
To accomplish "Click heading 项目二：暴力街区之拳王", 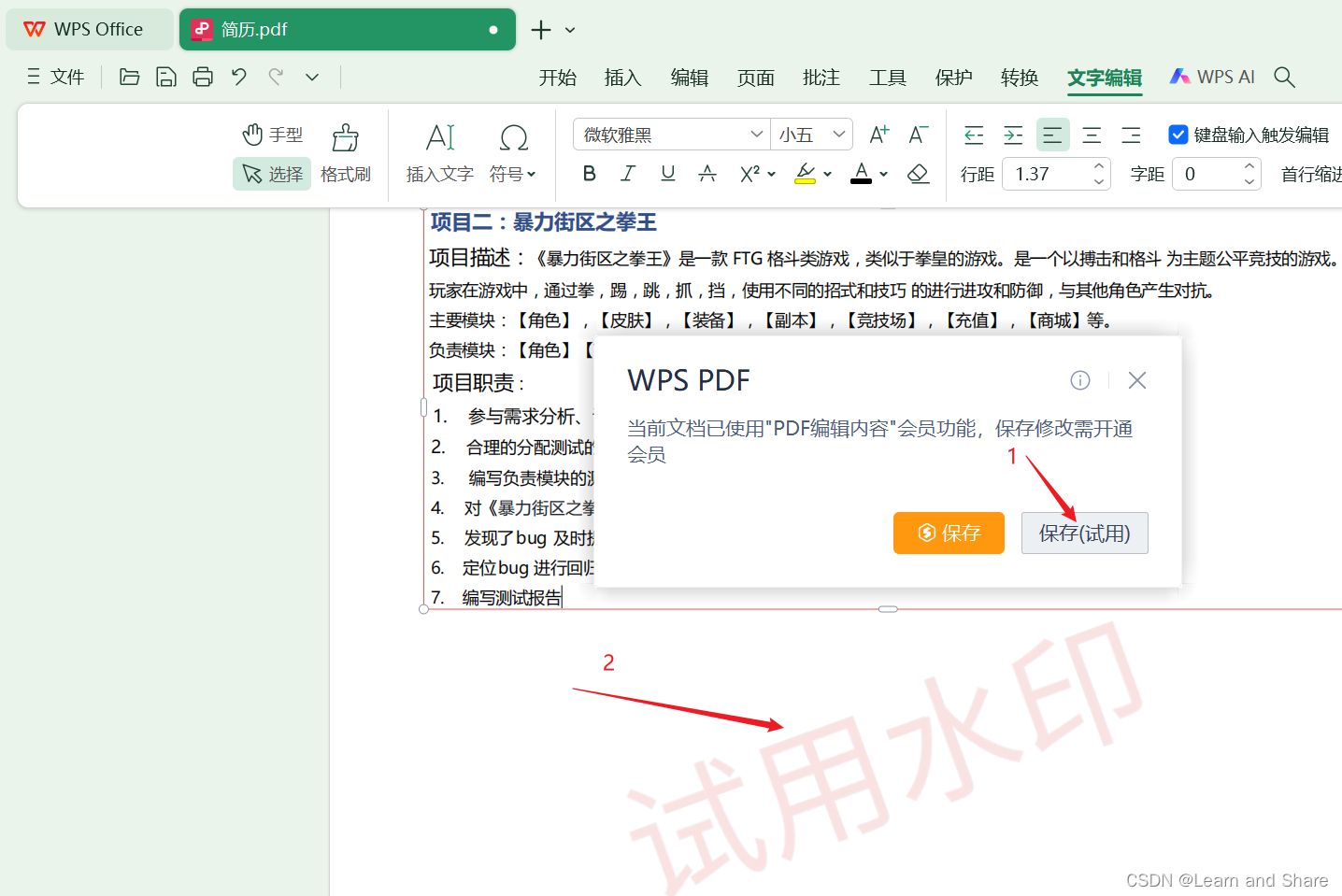I will pyautogui.click(x=544, y=222).
